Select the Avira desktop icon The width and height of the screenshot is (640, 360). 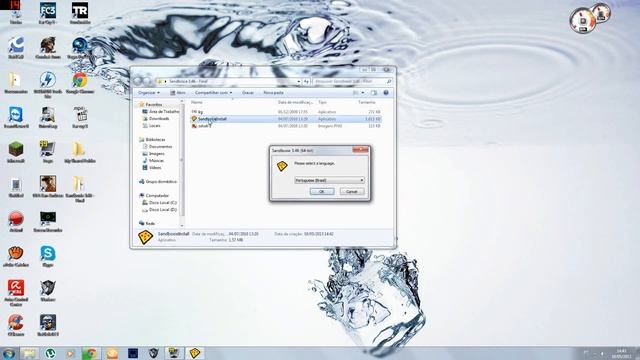(x=16, y=292)
